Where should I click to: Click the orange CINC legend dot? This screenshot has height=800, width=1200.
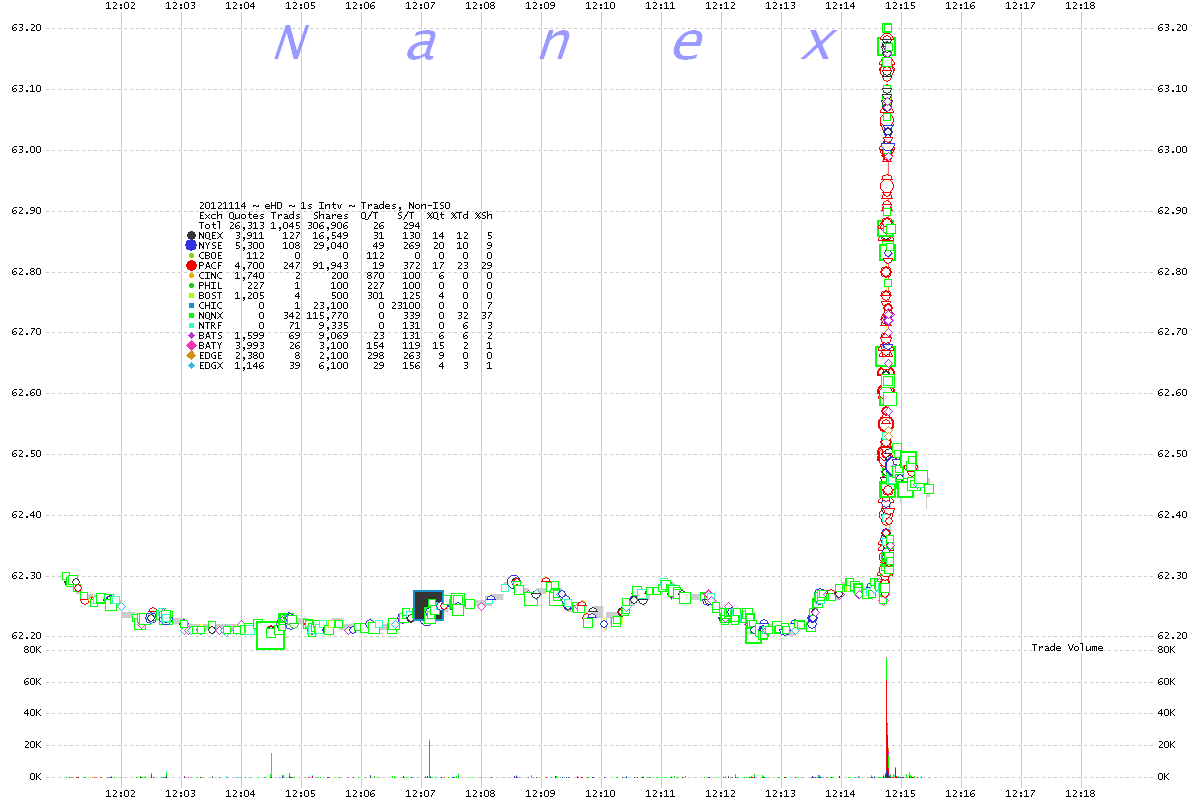click(190, 275)
